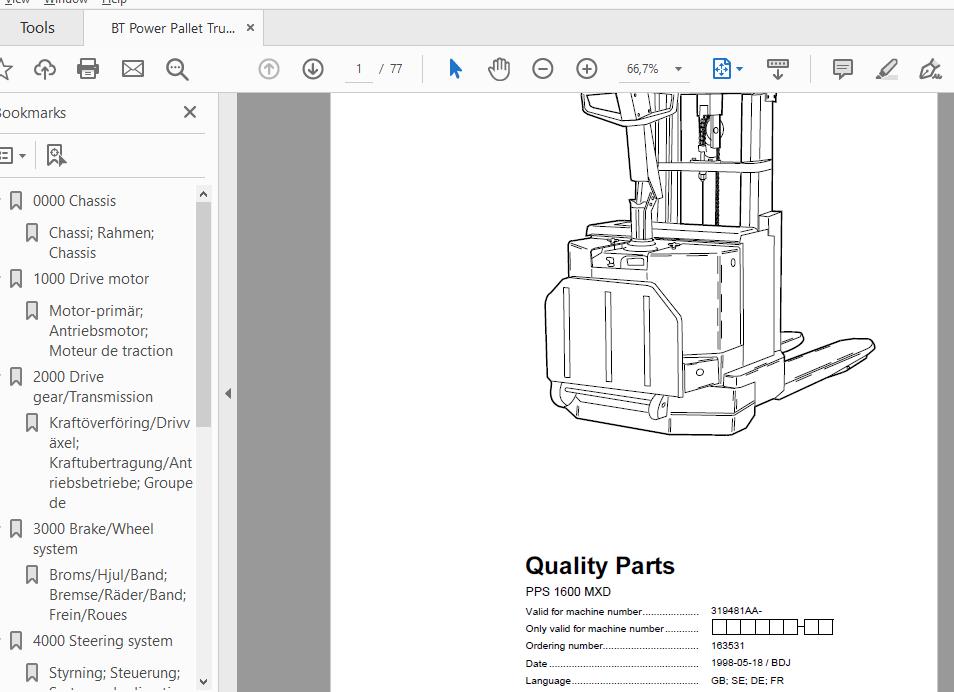The width and height of the screenshot is (954, 692).
Task: Click the ordering number 163531 value
Action: [x=728, y=645]
